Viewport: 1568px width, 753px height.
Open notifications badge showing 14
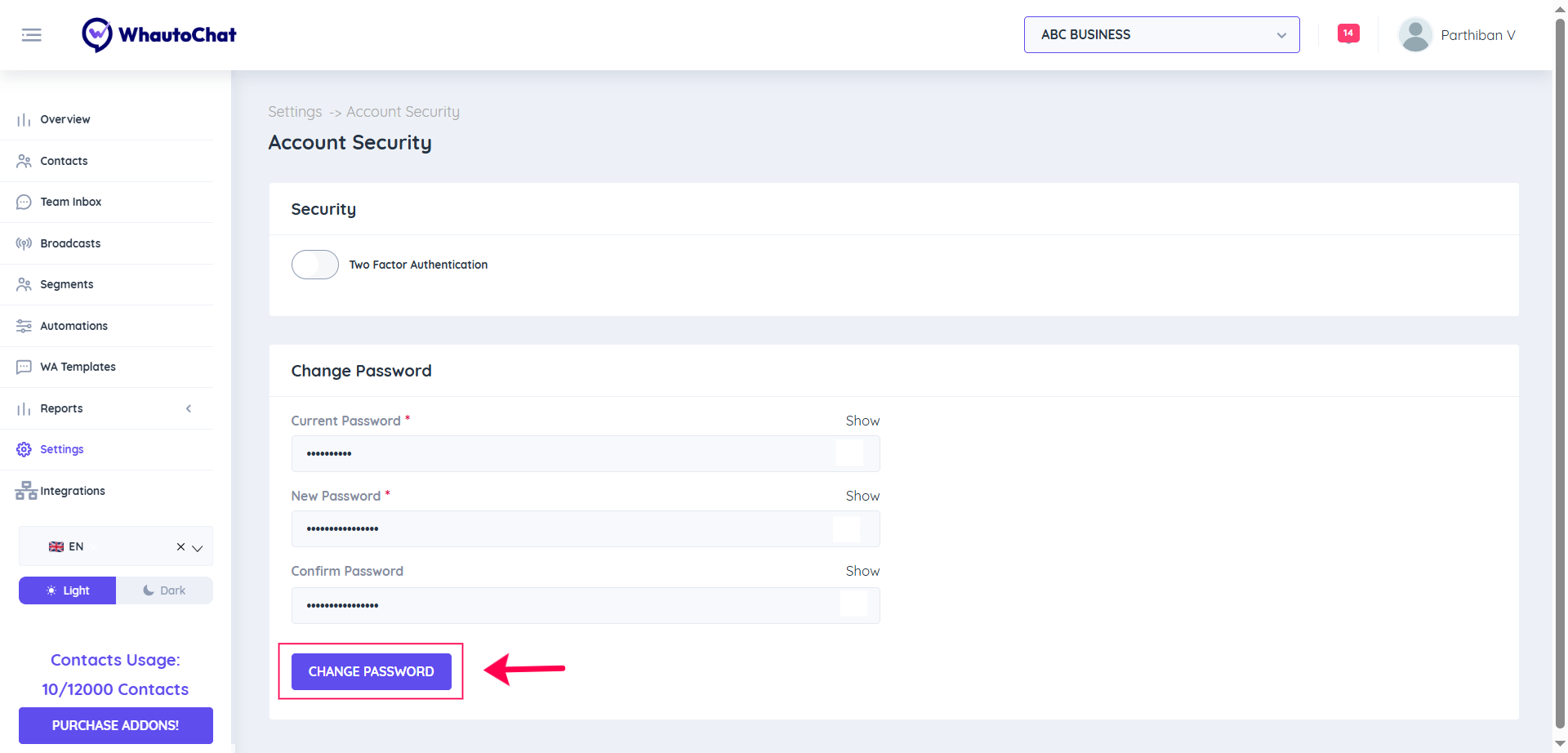coord(1347,33)
